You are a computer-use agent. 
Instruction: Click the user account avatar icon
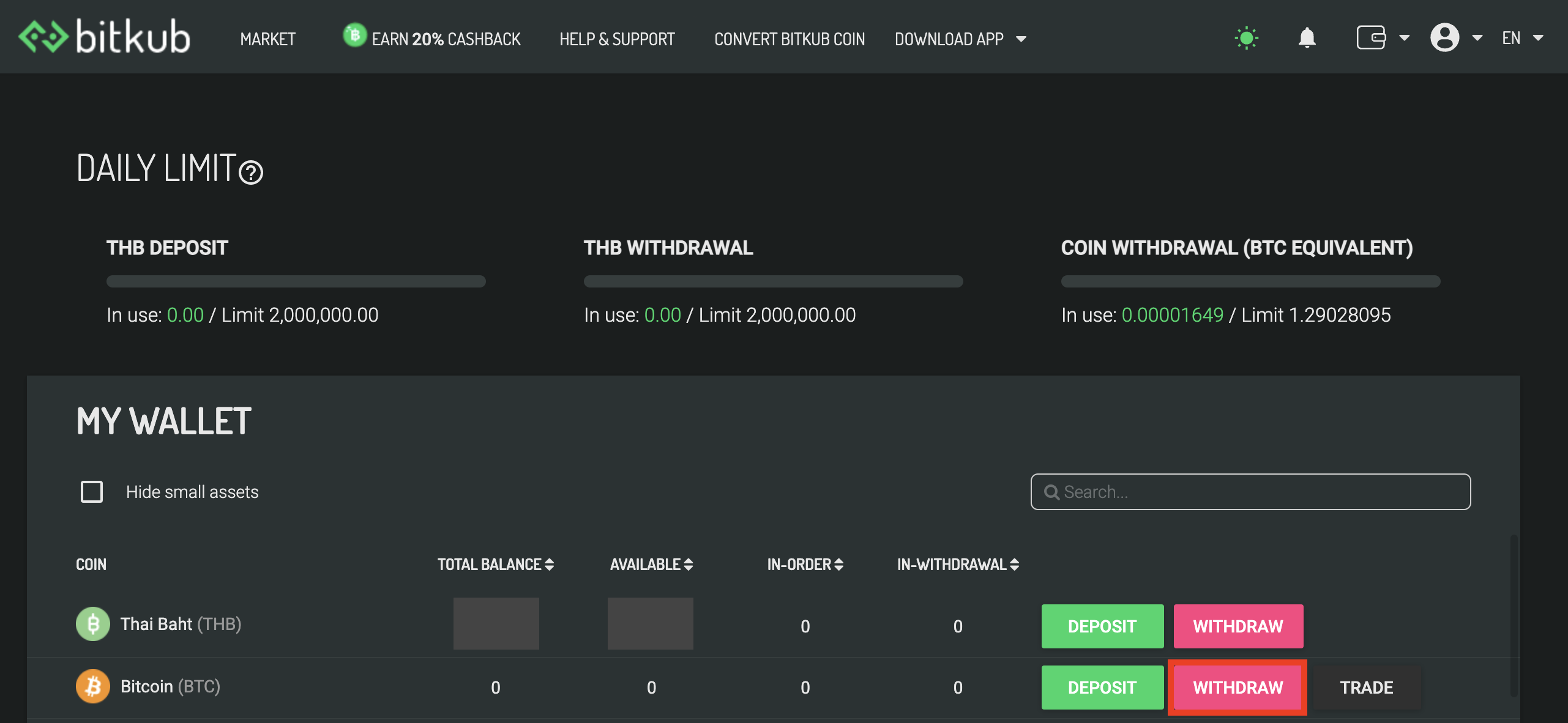click(1444, 38)
